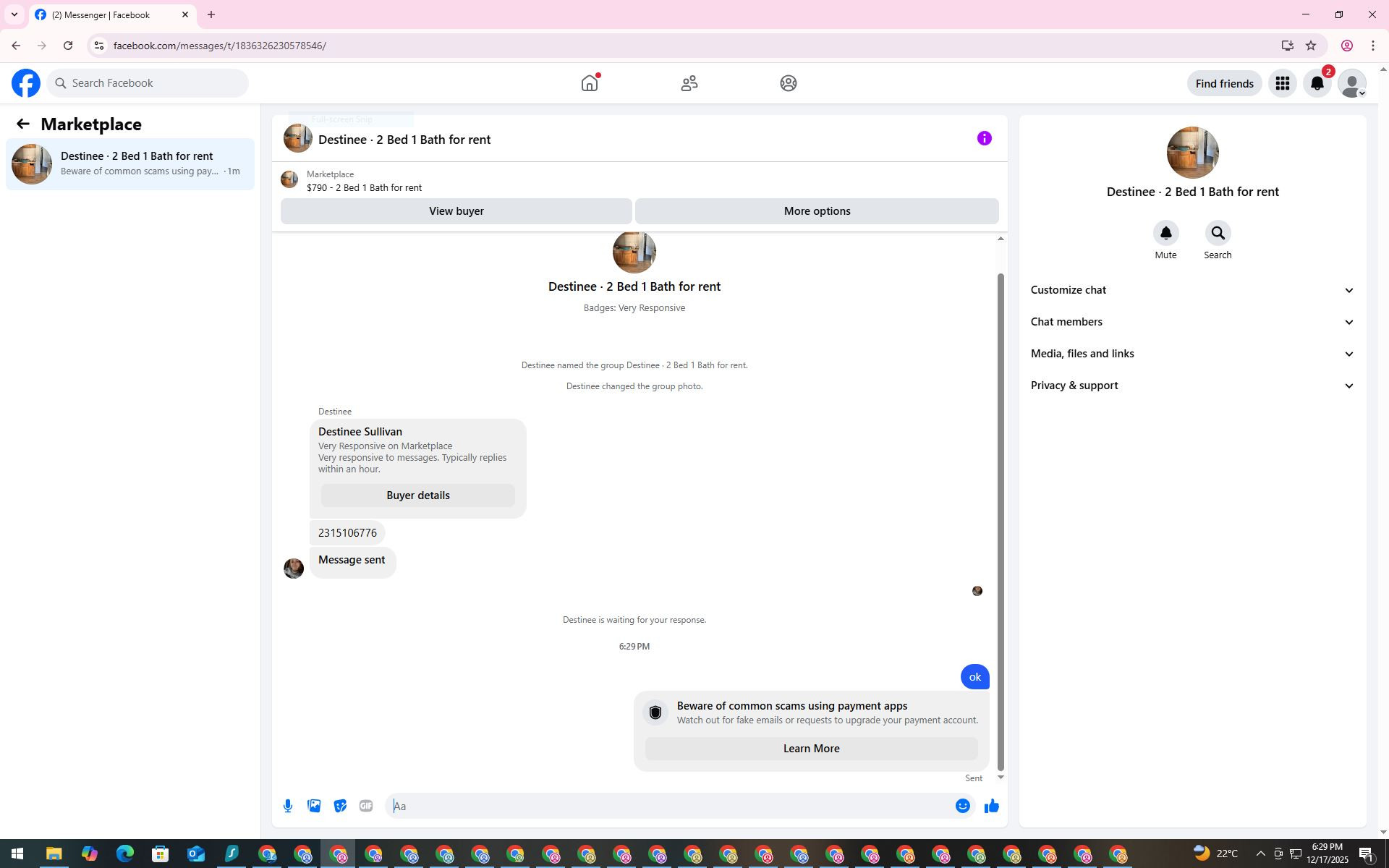Search in the conversation via the magnifier icon
The image size is (1389, 868).
point(1218,234)
